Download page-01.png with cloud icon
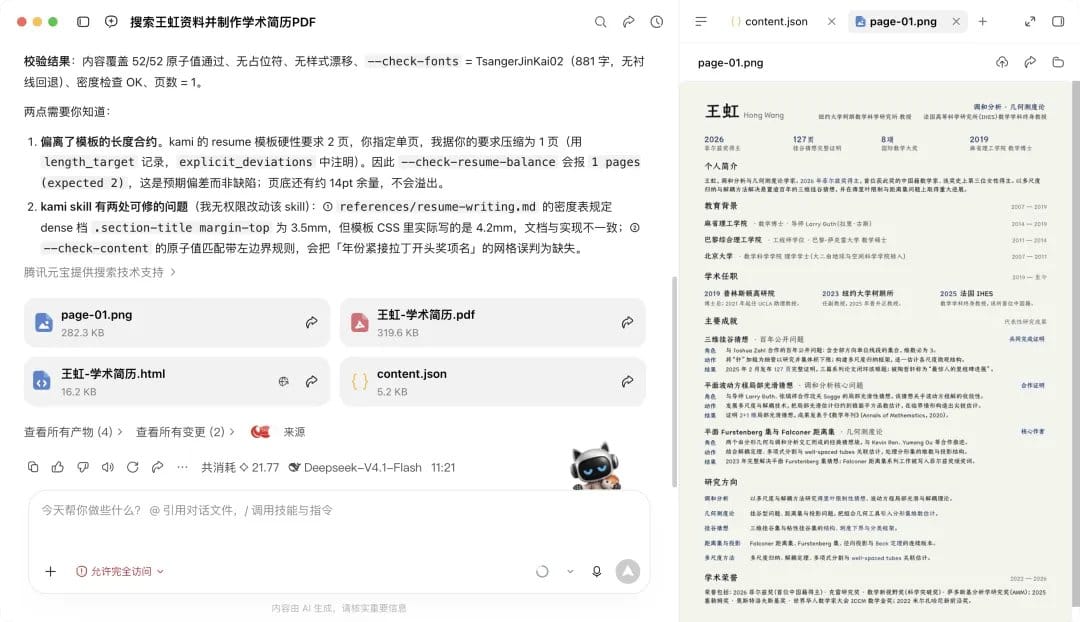This screenshot has height=622, width=1080. [1002, 63]
